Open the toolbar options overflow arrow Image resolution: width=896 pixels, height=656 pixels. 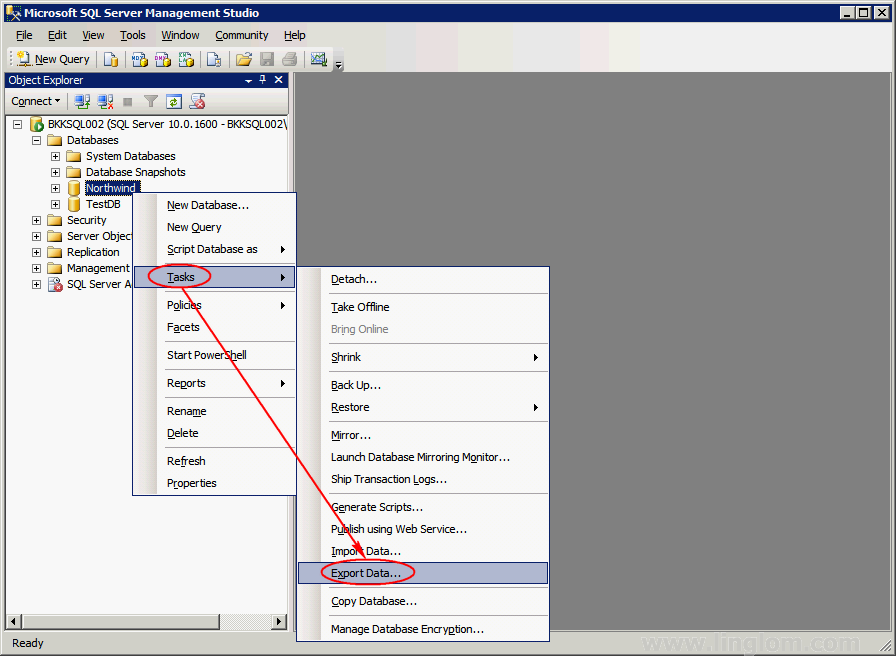[x=339, y=65]
